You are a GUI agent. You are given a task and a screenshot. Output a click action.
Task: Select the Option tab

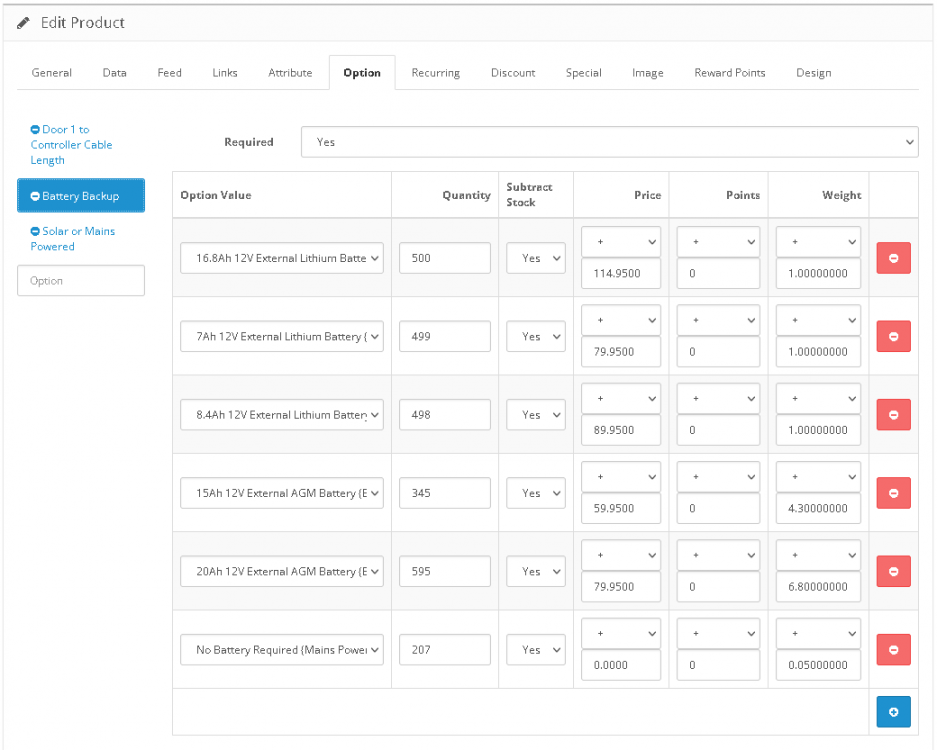[x=362, y=73]
